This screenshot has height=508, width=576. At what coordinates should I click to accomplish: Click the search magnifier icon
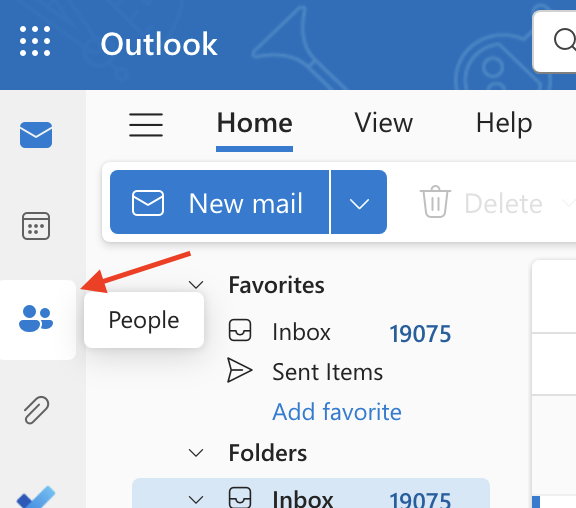(x=564, y=40)
